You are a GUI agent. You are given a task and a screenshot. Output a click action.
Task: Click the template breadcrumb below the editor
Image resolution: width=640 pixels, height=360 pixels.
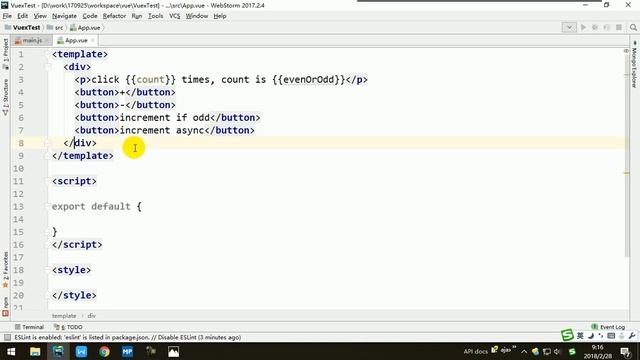(64, 316)
